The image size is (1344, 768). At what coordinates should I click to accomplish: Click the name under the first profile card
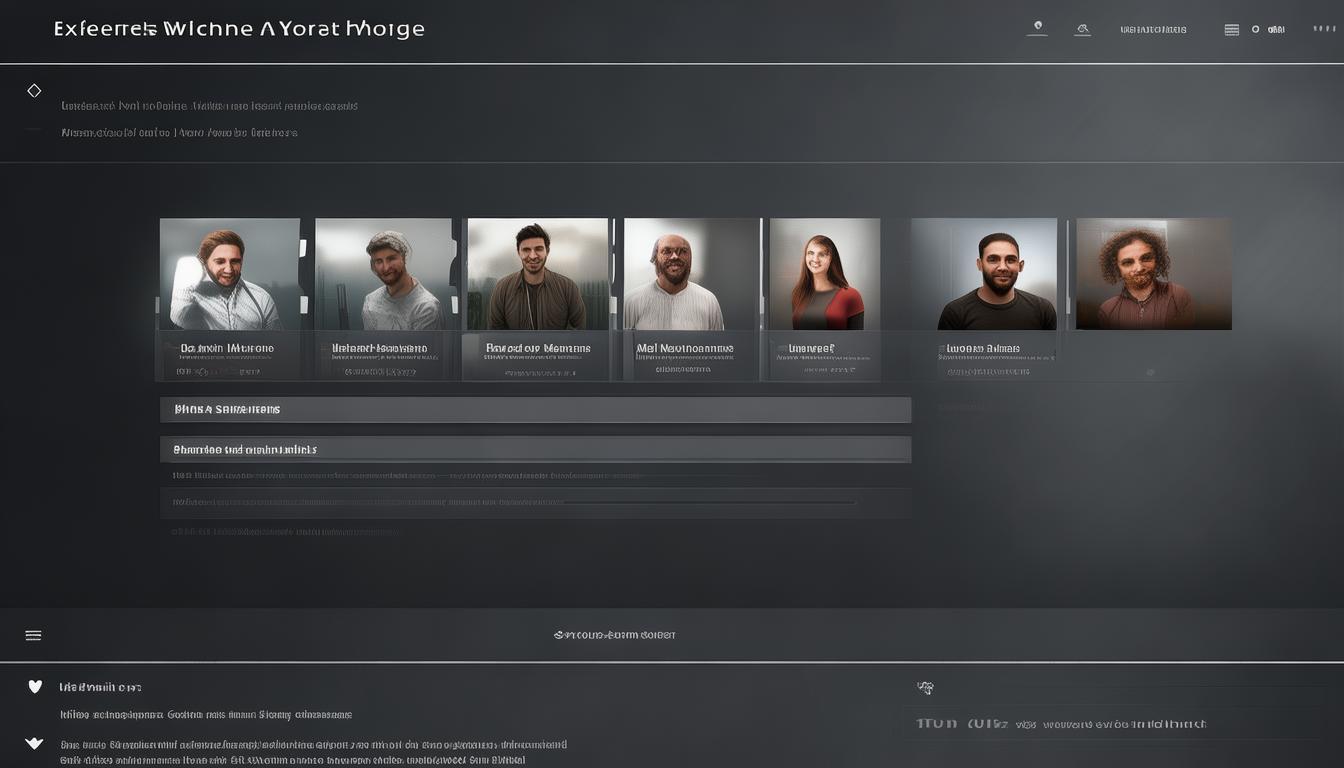click(227, 349)
